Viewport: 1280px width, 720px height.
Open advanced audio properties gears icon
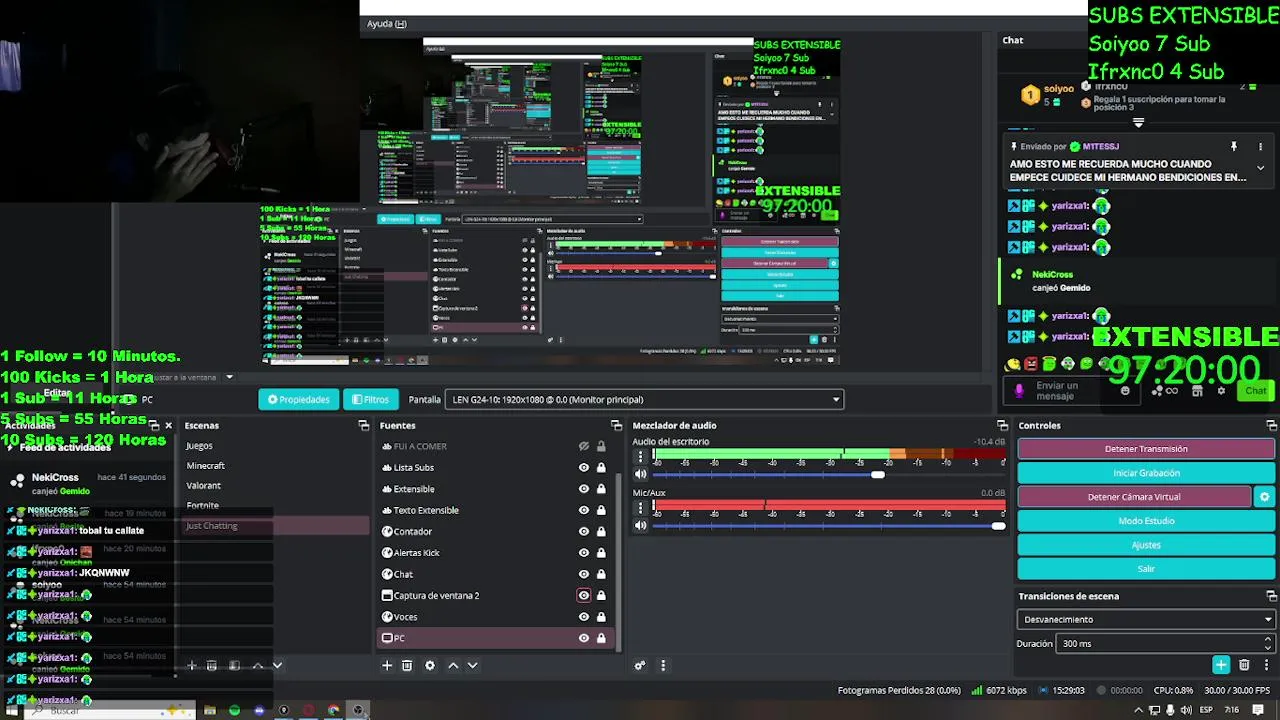(640, 665)
